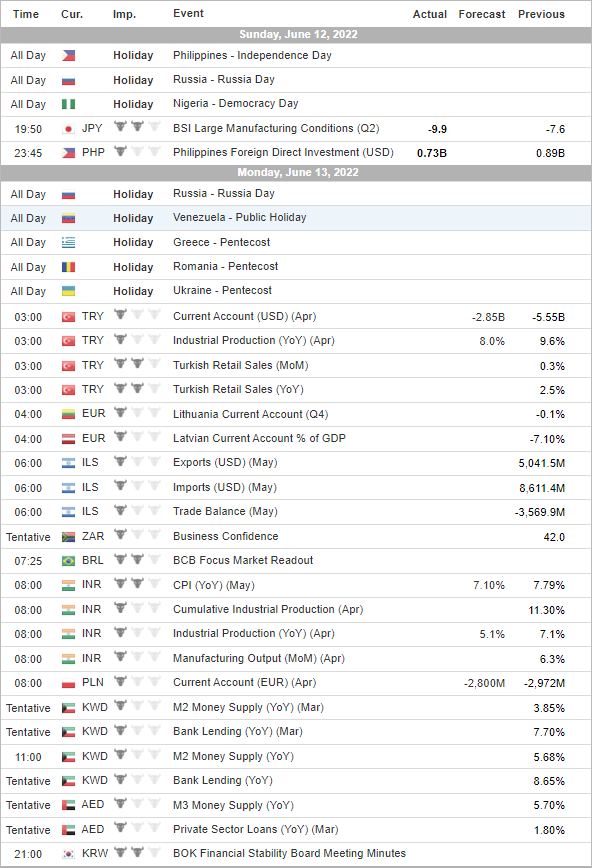Click the Actual column header
The image size is (595, 868).
(430, 14)
